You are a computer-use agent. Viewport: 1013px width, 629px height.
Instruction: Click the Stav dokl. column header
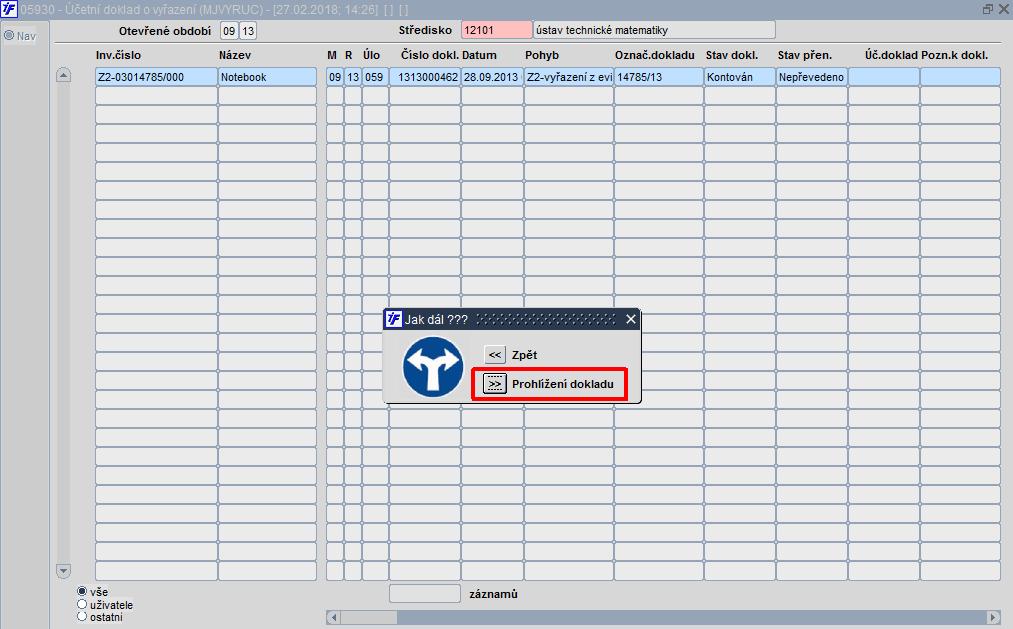coord(732,55)
